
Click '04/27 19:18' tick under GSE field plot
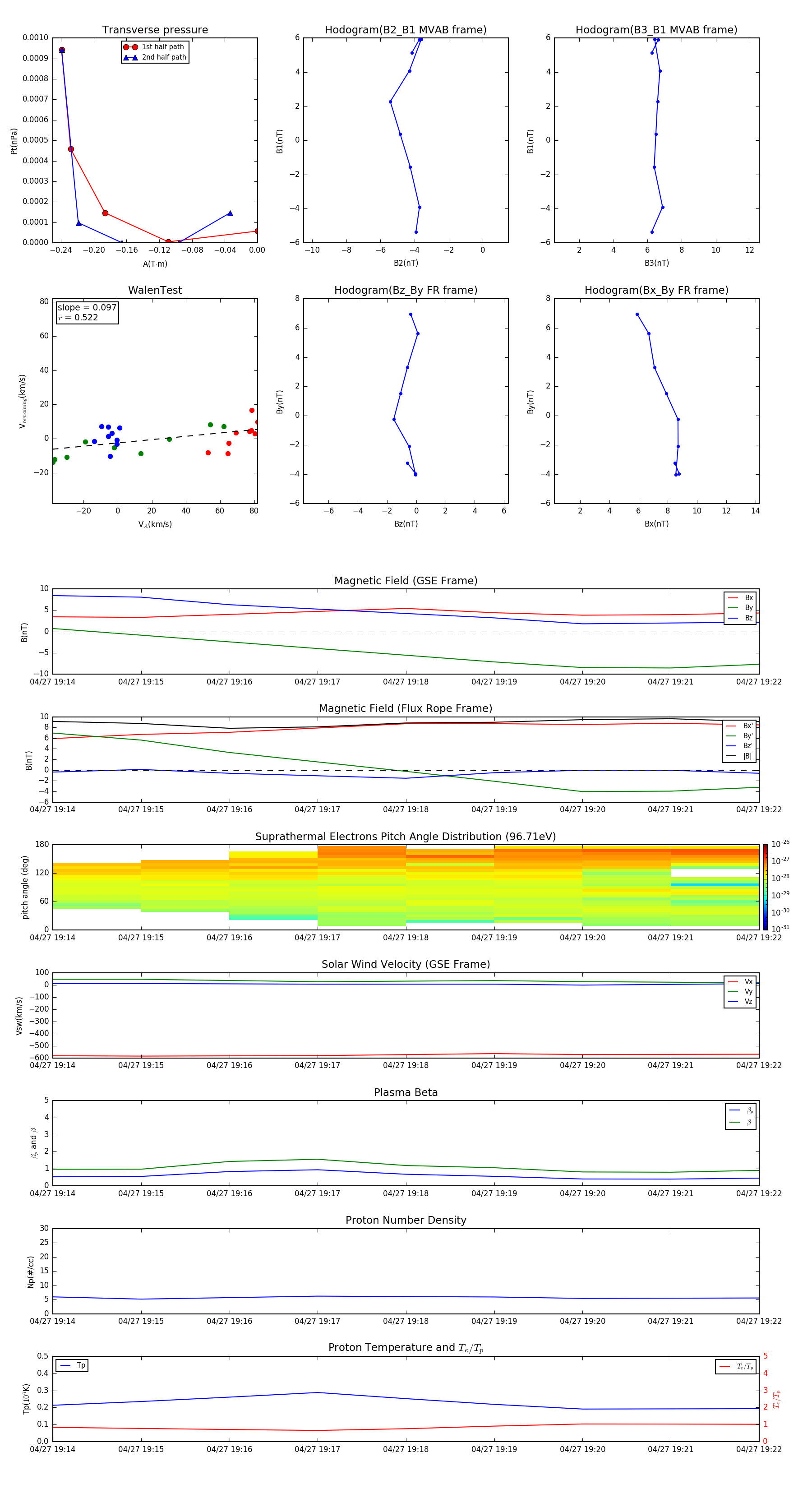tap(406, 682)
